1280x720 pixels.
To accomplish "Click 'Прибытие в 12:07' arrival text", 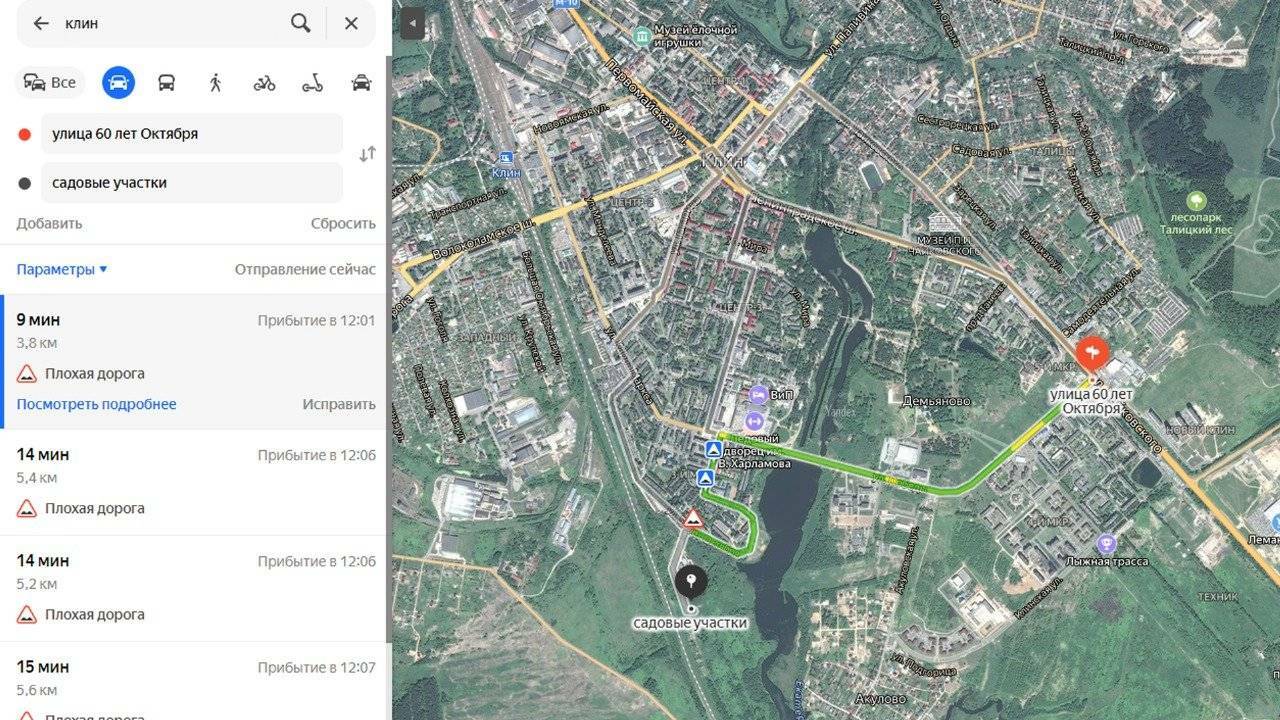I will tap(316, 667).
